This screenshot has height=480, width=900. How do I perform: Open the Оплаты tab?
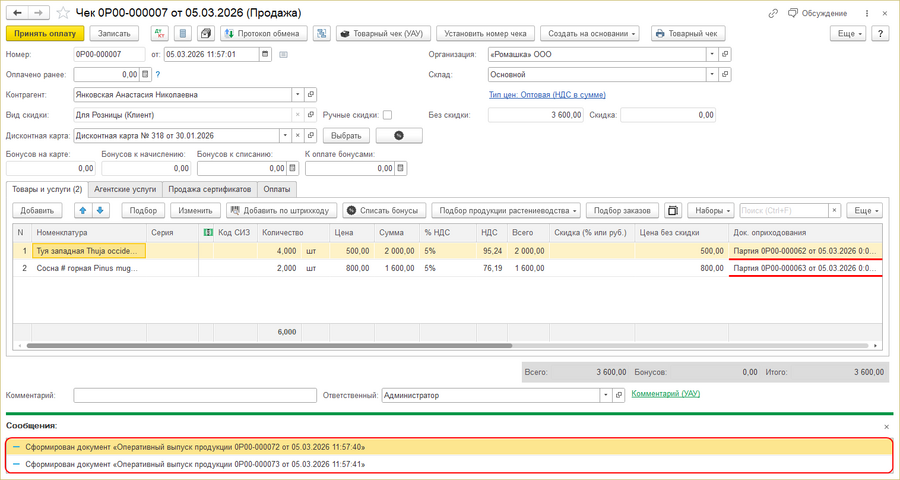point(277,188)
